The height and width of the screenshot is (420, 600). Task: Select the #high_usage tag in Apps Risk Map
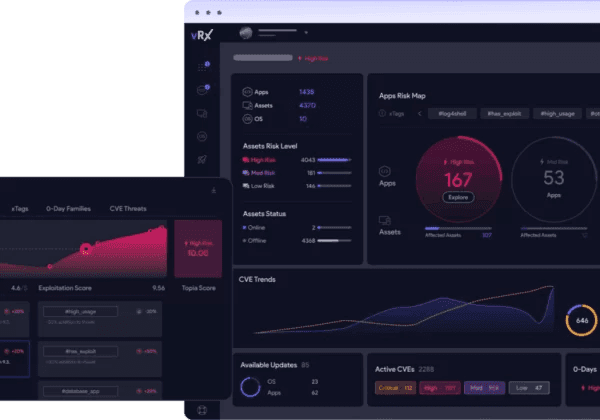pyautogui.click(x=557, y=114)
